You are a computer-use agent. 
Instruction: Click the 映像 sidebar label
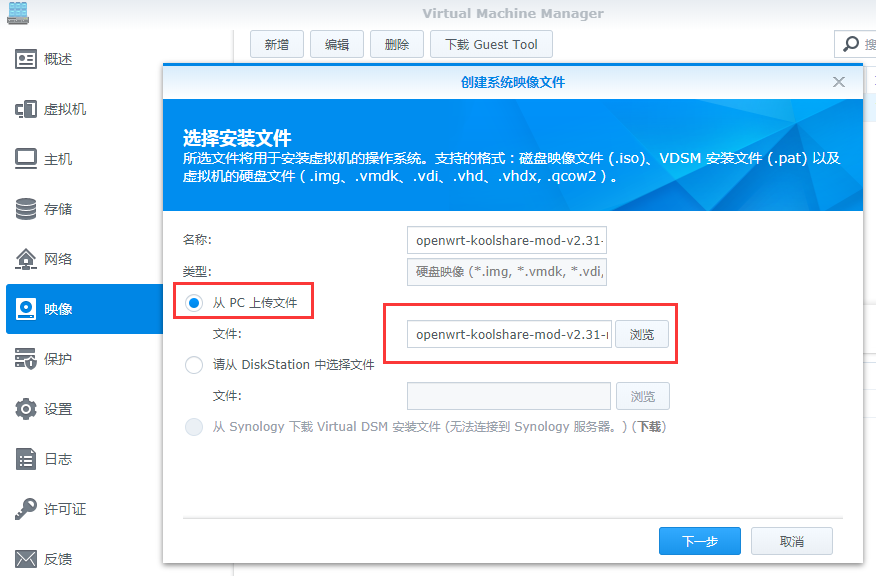pyautogui.click(x=58, y=309)
